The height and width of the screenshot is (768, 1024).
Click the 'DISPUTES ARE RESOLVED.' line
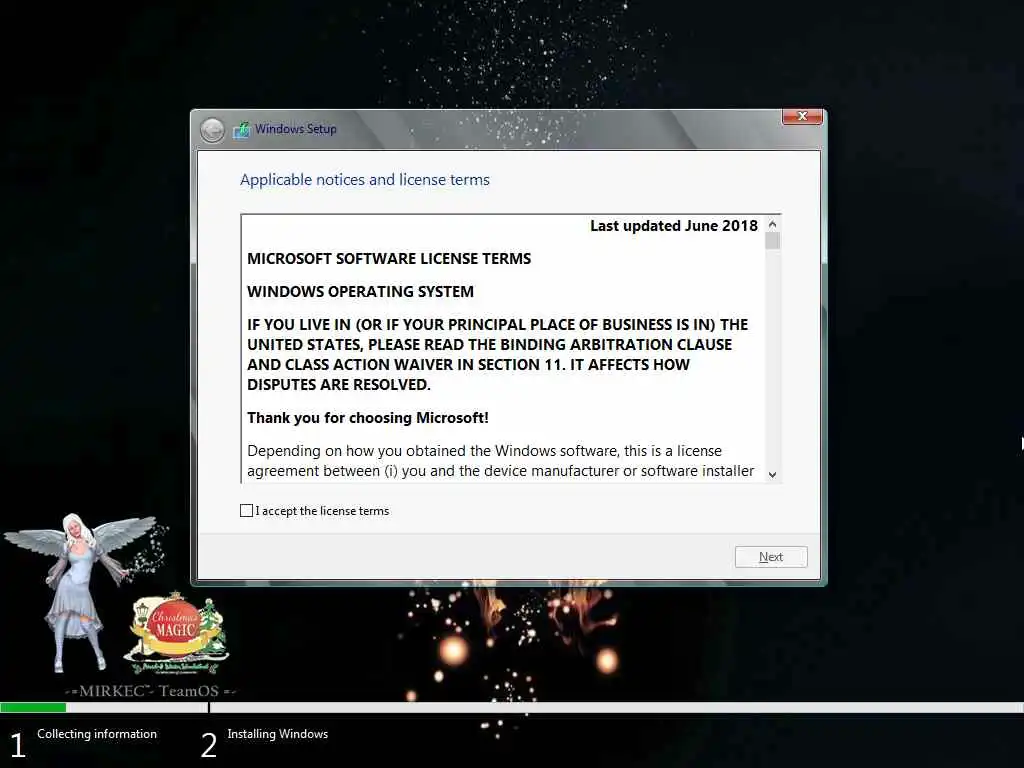coord(339,385)
